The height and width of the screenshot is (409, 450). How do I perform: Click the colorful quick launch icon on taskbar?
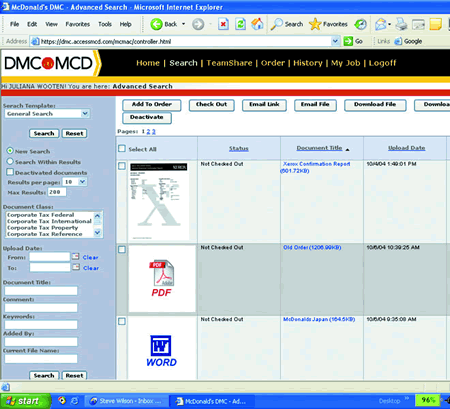click(x=62, y=400)
